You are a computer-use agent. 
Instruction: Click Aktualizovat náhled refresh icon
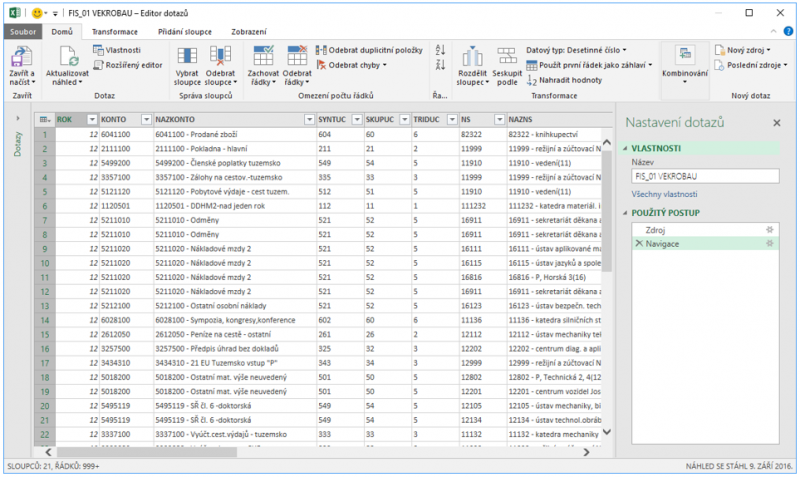pos(67,55)
